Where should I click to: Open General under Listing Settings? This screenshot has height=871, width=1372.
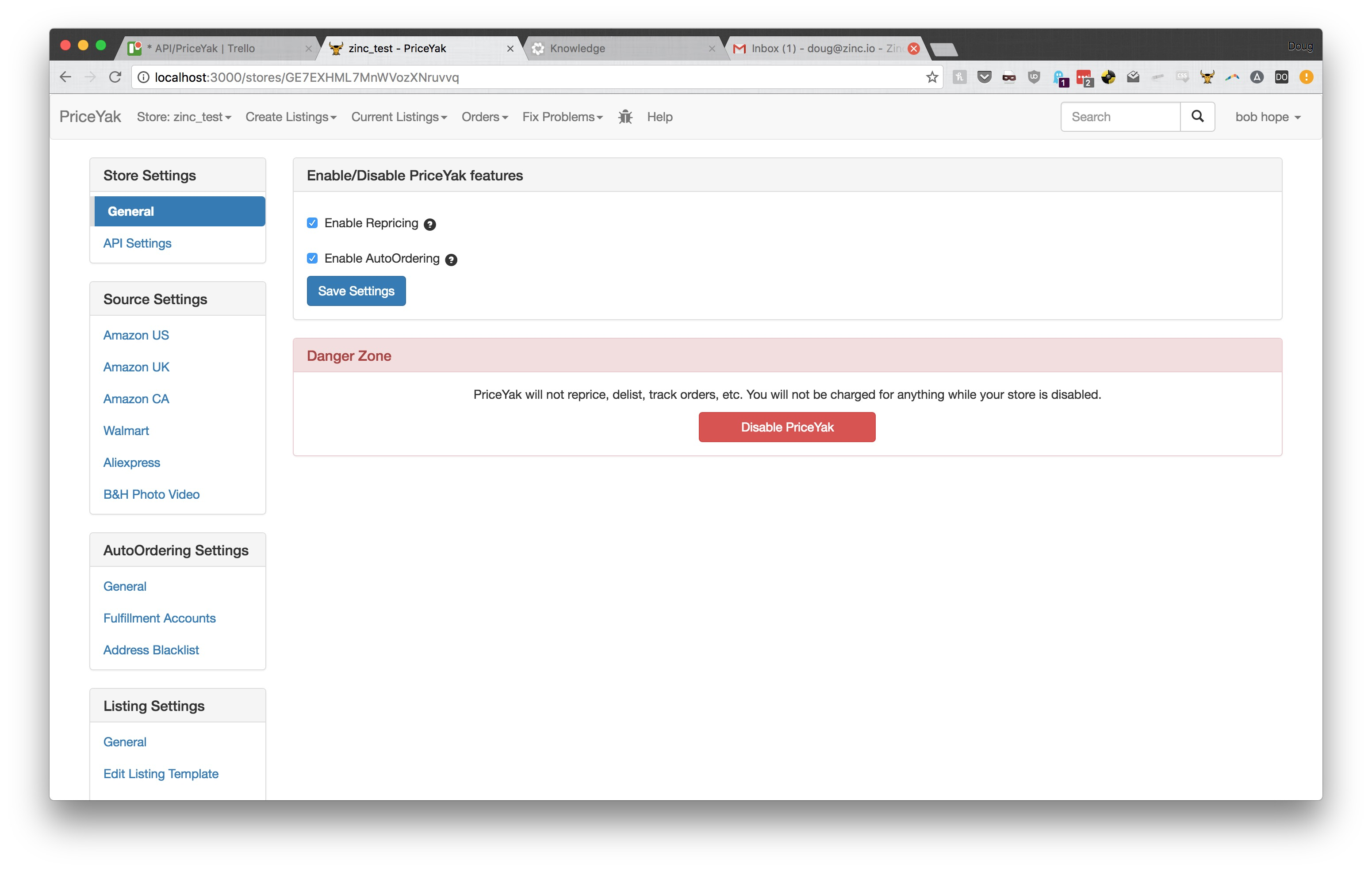125,742
